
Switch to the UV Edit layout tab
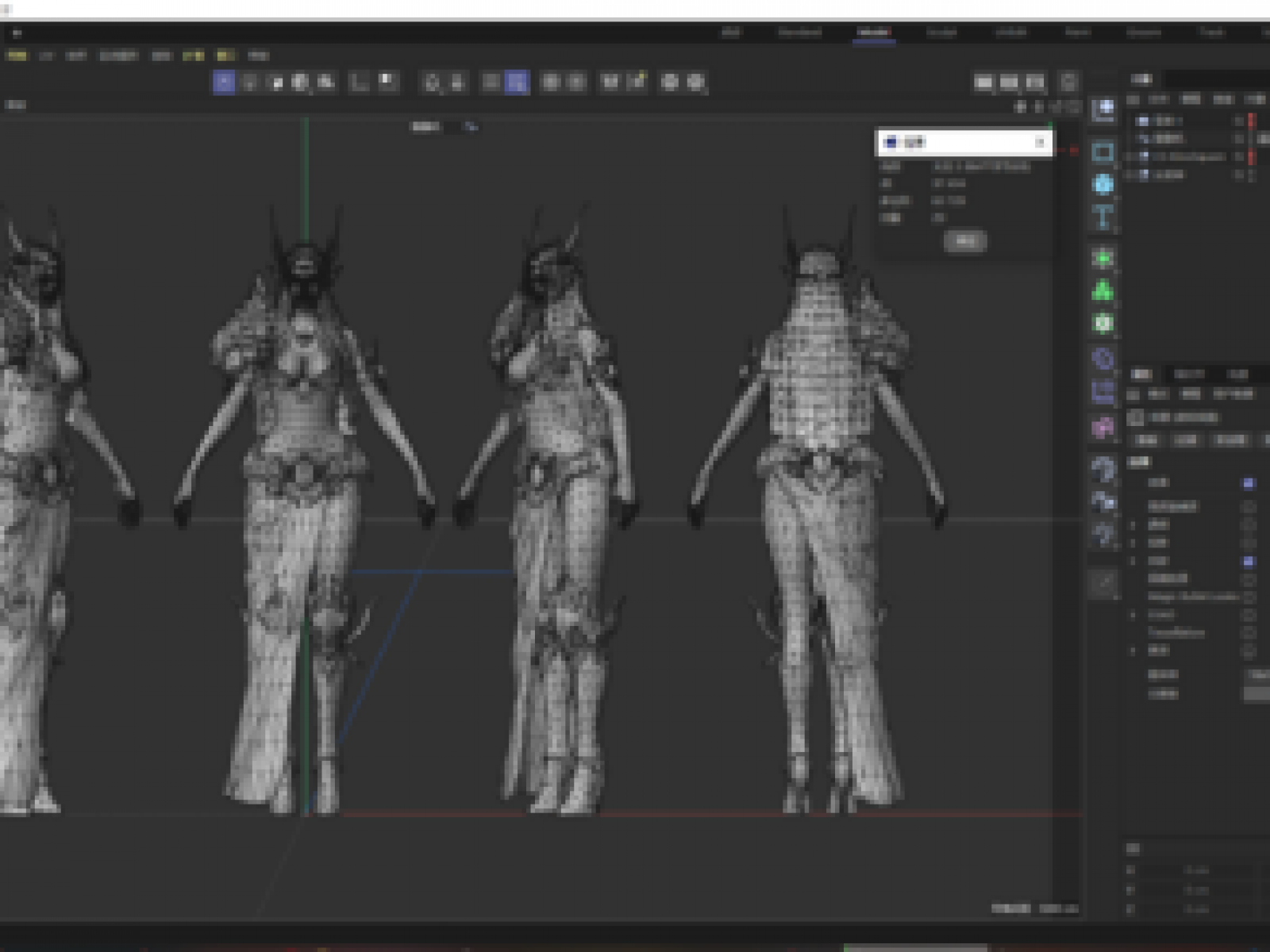(x=1011, y=33)
